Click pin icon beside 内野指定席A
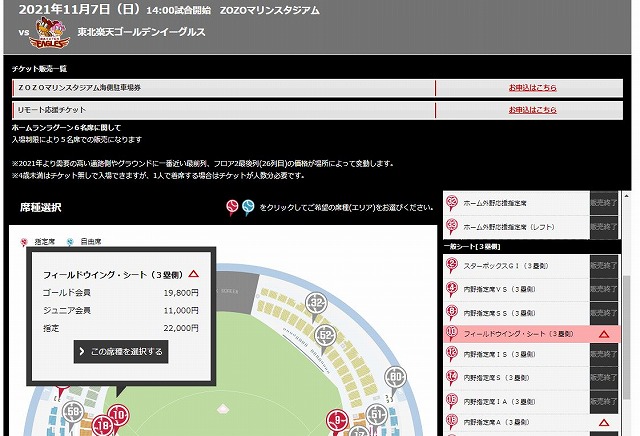This screenshot has height=436, width=640. [451, 422]
